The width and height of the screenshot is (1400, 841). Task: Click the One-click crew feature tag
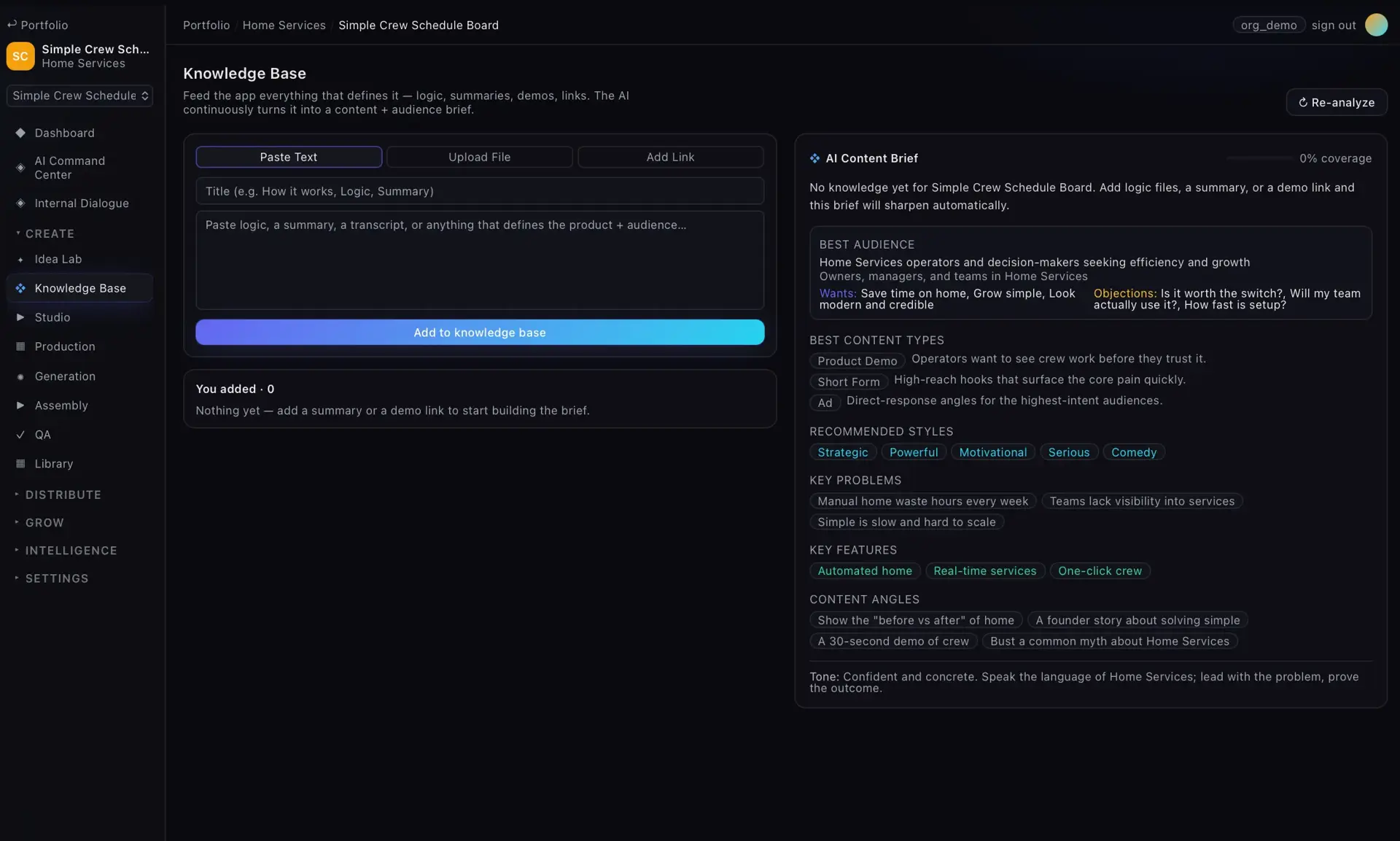pyautogui.click(x=1100, y=571)
